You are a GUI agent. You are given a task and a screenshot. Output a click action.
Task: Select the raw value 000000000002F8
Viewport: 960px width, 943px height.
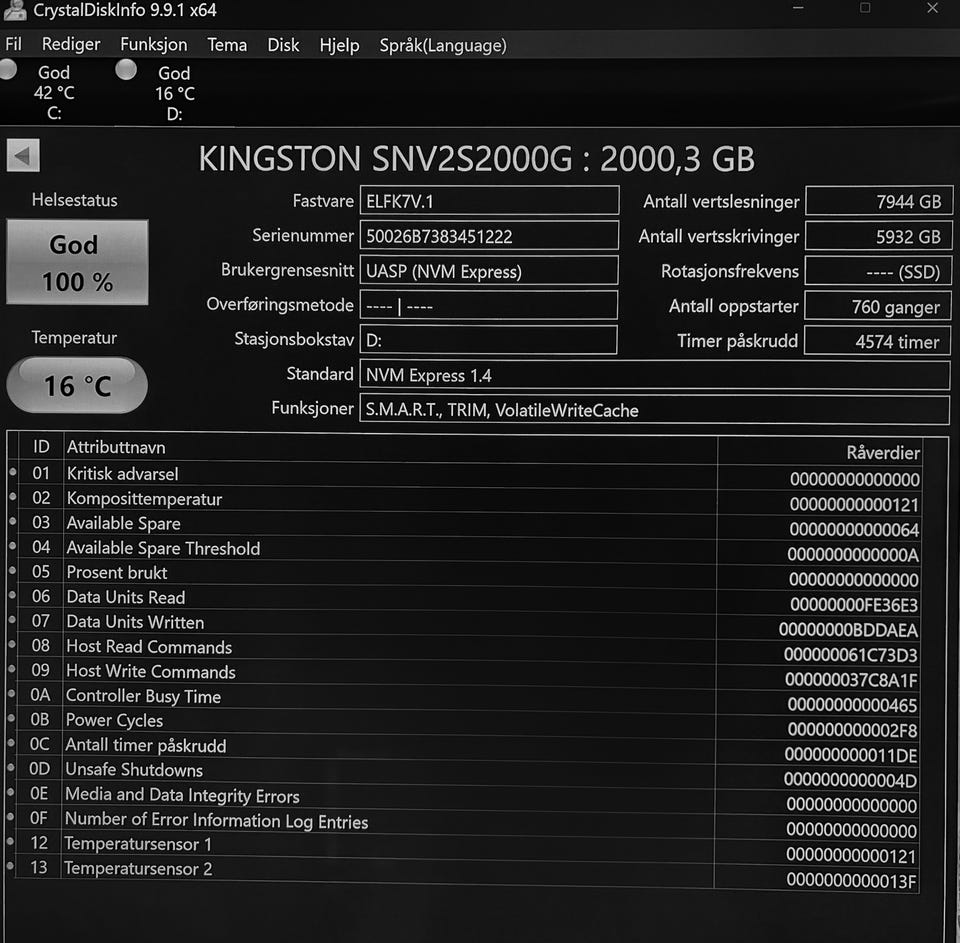(x=852, y=730)
